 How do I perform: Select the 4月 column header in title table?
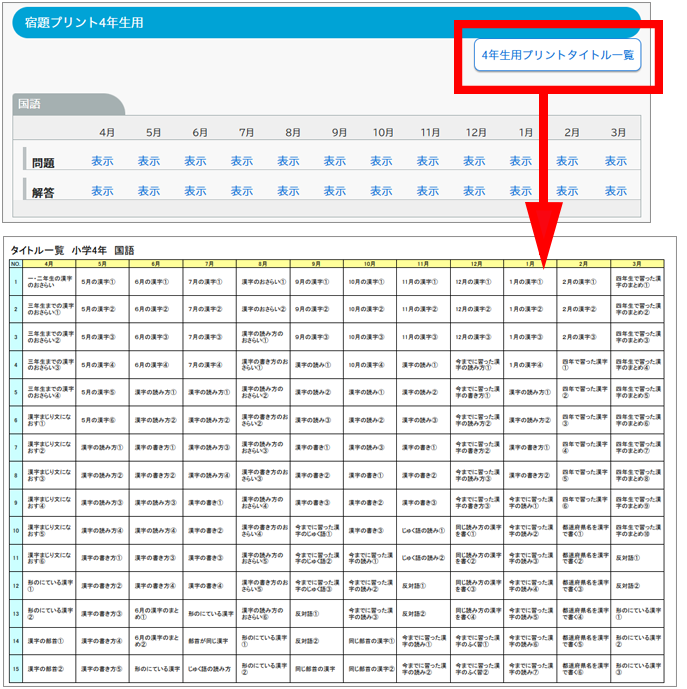tap(48, 263)
